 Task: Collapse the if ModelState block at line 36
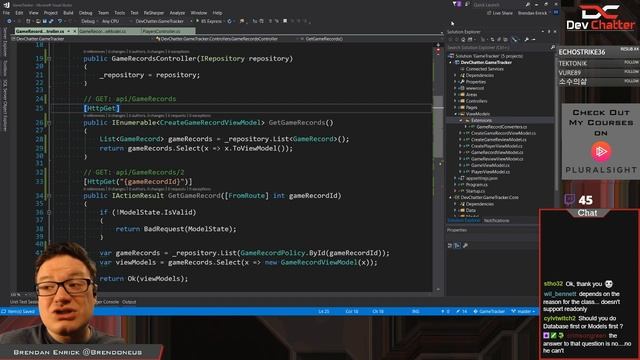(x=49, y=212)
